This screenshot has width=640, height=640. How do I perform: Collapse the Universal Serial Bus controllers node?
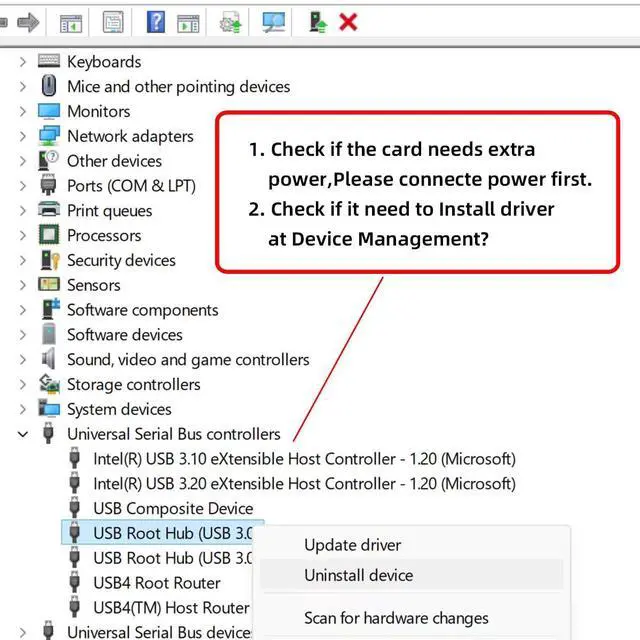pos(23,434)
